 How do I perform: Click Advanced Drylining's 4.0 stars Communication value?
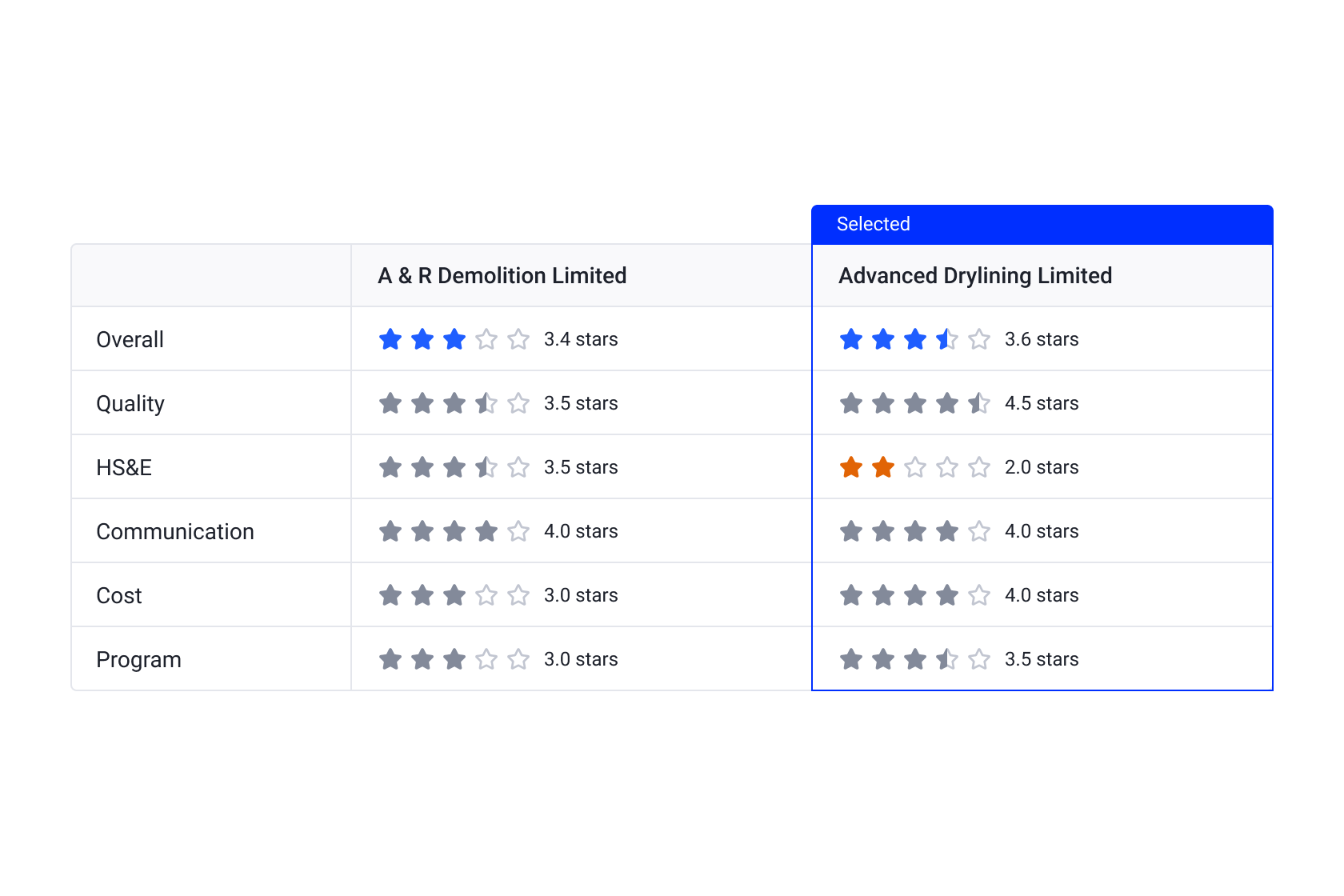point(1042,531)
